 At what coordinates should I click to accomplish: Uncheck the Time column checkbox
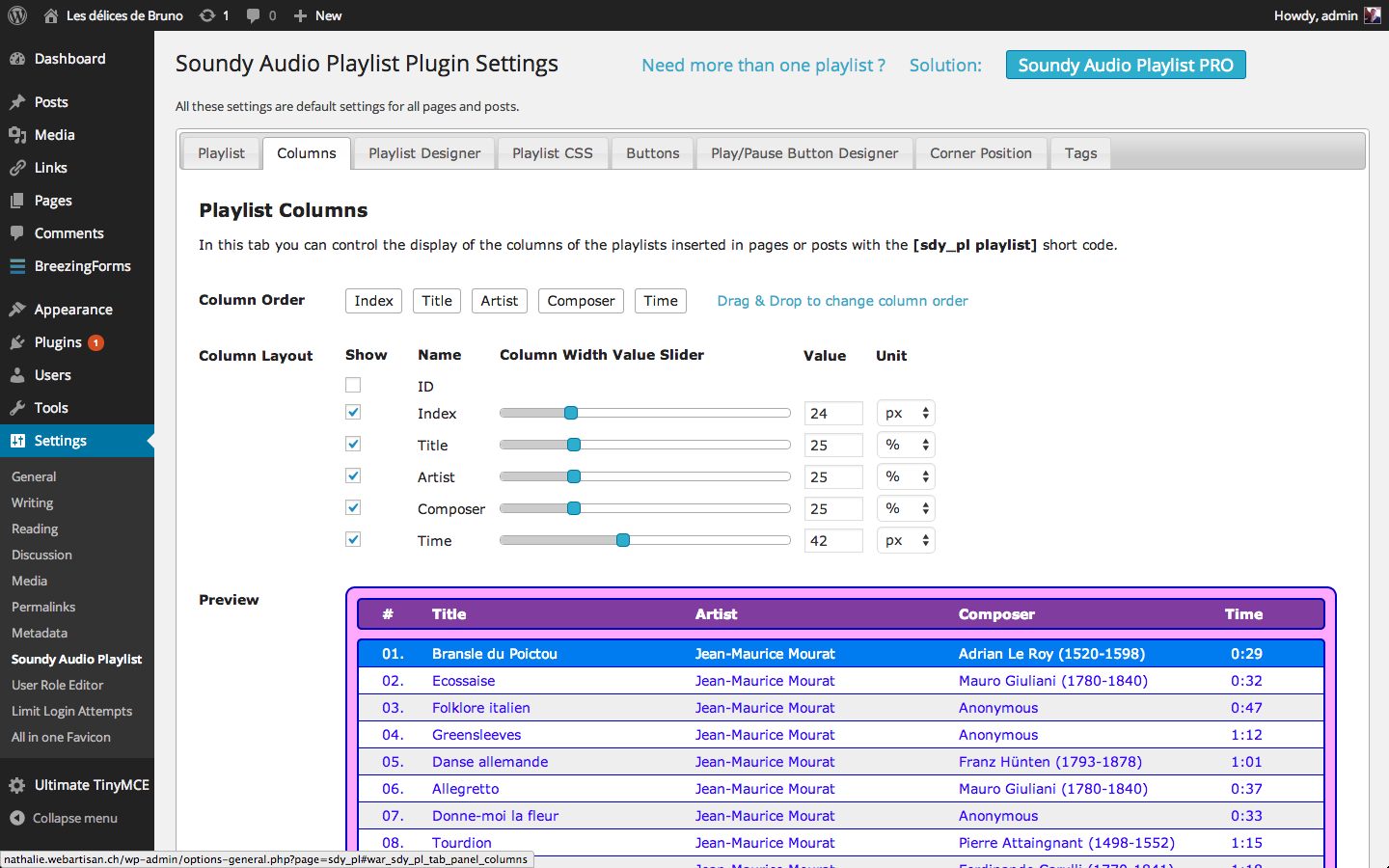point(353,539)
